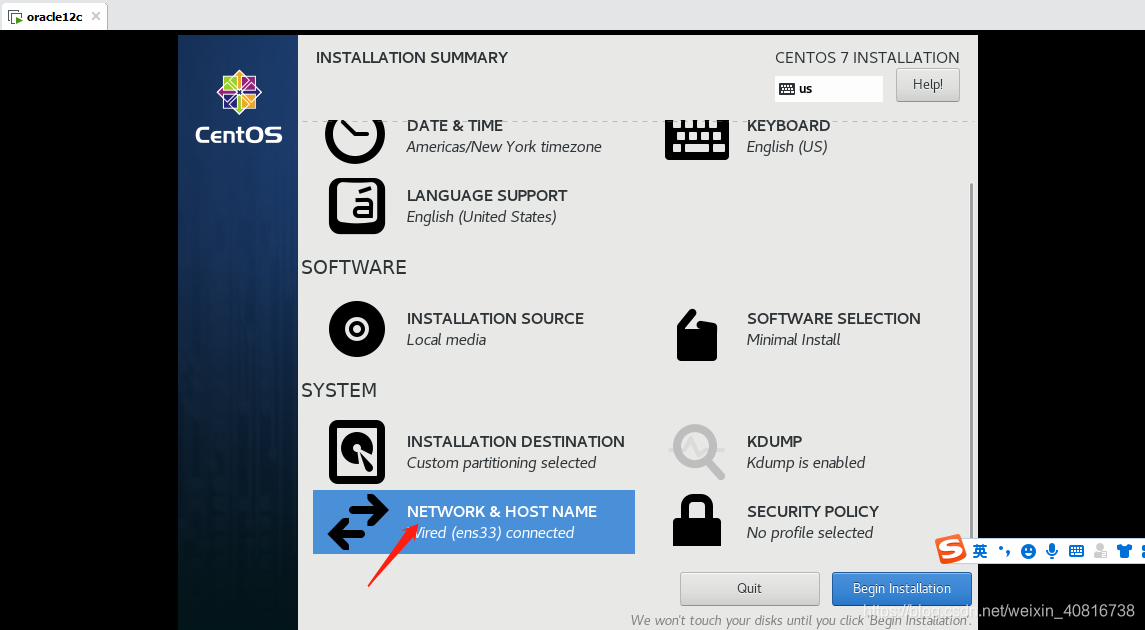1145x630 pixels.
Task: Click the Sogou input method S icon
Action: [x=951, y=550]
